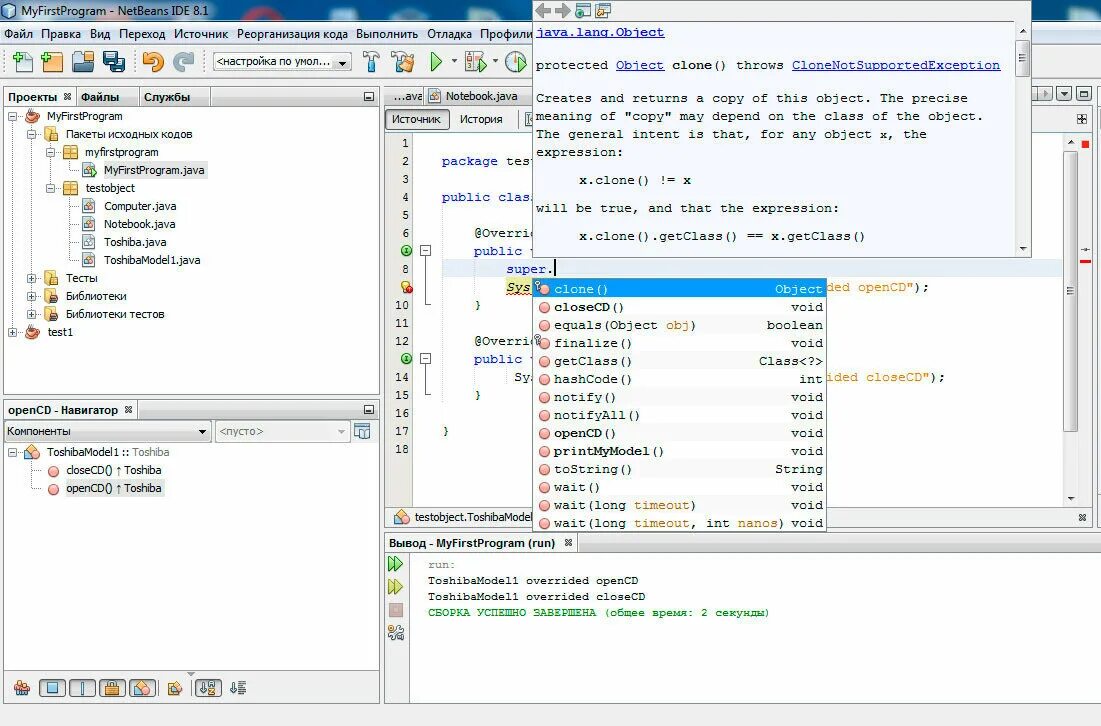This screenshot has height=726, width=1101.
Task: Click the Undo arrow icon
Action: point(152,62)
